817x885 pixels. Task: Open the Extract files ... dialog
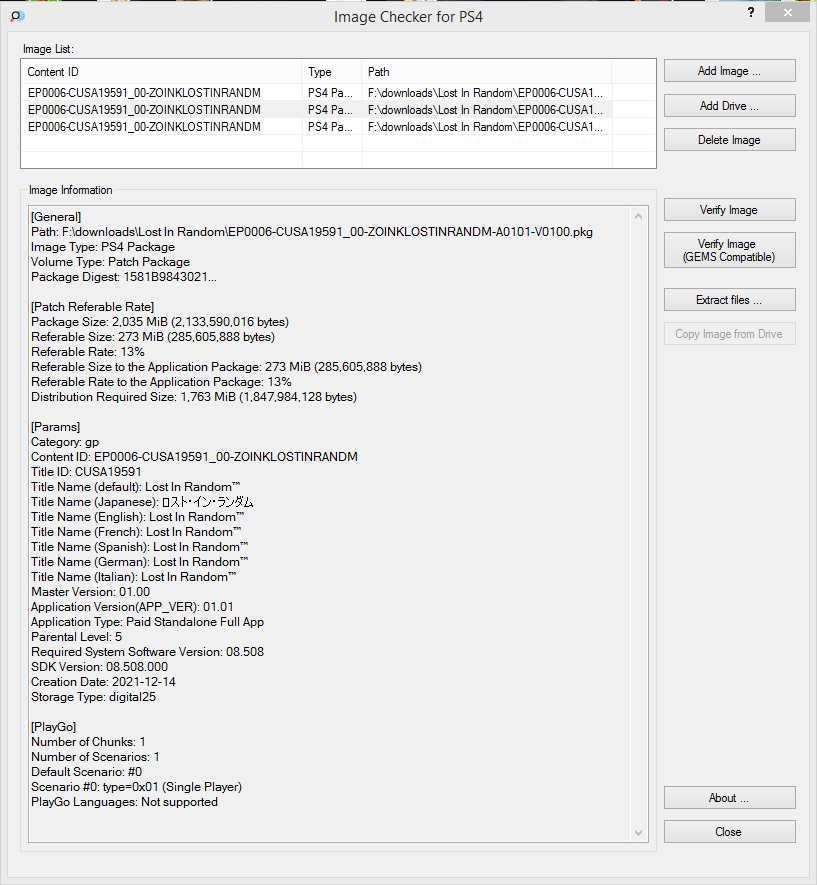730,300
